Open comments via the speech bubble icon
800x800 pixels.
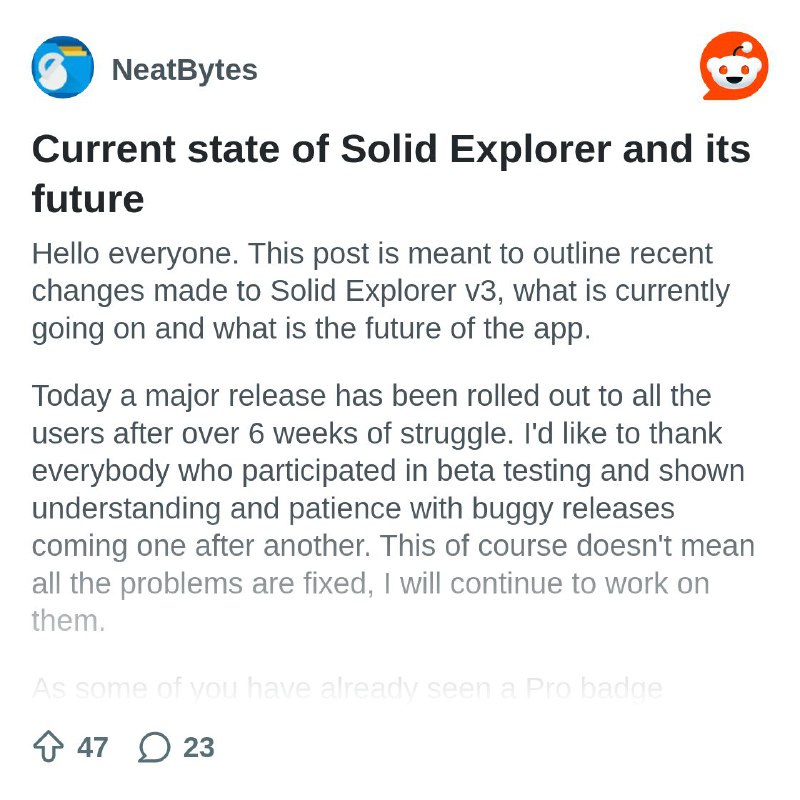pos(154,745)
